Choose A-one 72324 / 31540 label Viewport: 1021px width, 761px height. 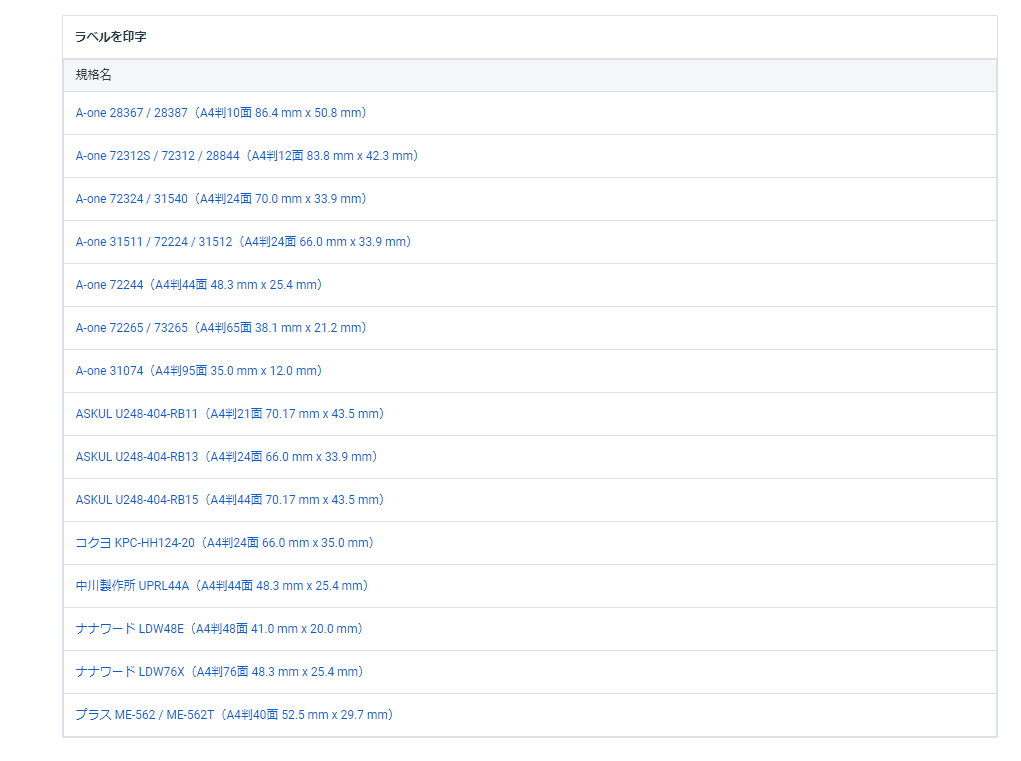(x=221, y=199)
